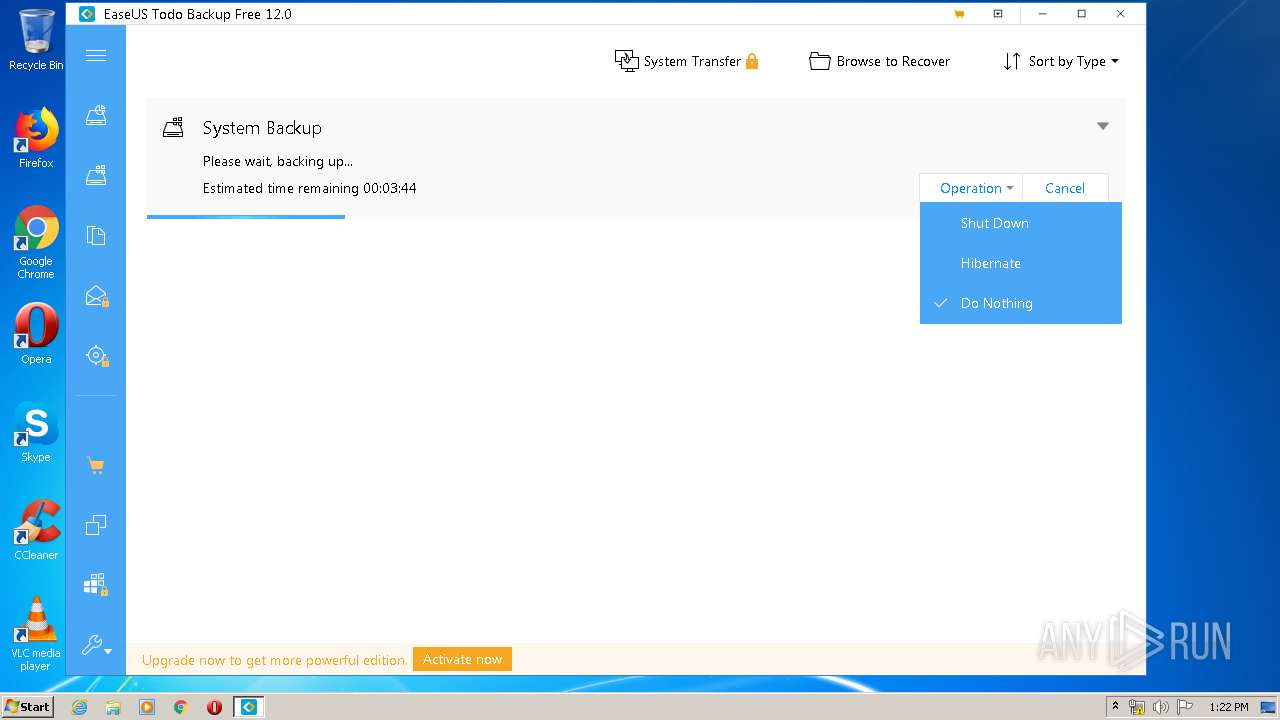This screenshot has width=1280, height=720.
Task: Select the Opera desktop shortcut
Action: tap(36, 333)
